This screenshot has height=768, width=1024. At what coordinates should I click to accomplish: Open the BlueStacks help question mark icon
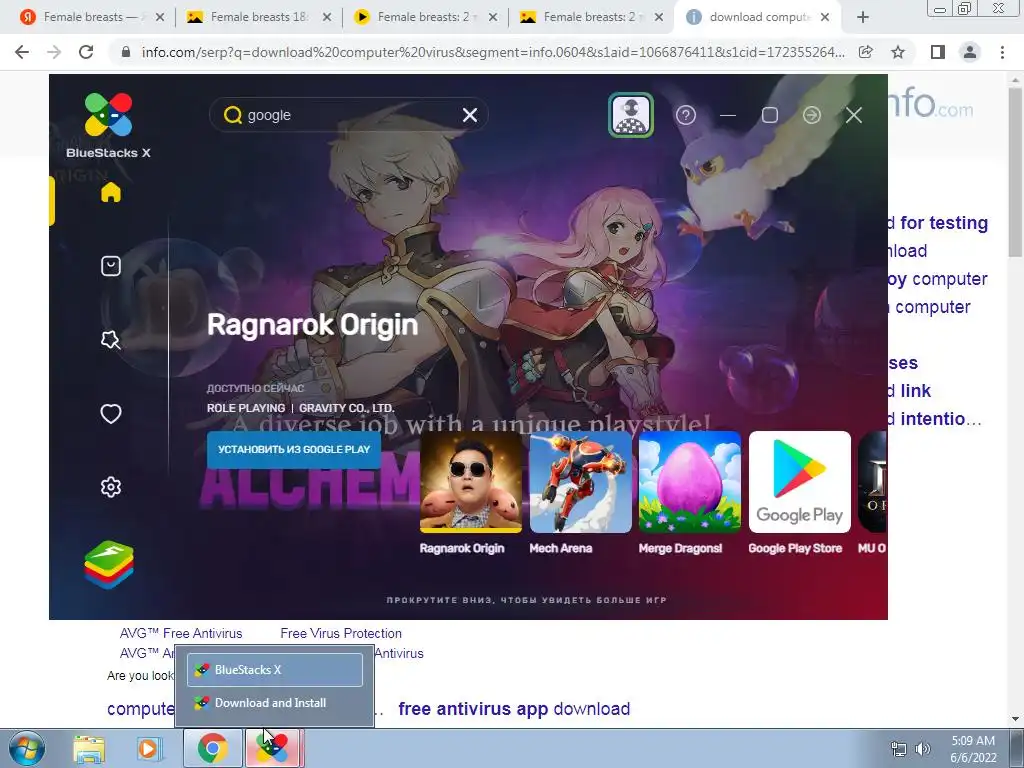[x=686, y=116]
